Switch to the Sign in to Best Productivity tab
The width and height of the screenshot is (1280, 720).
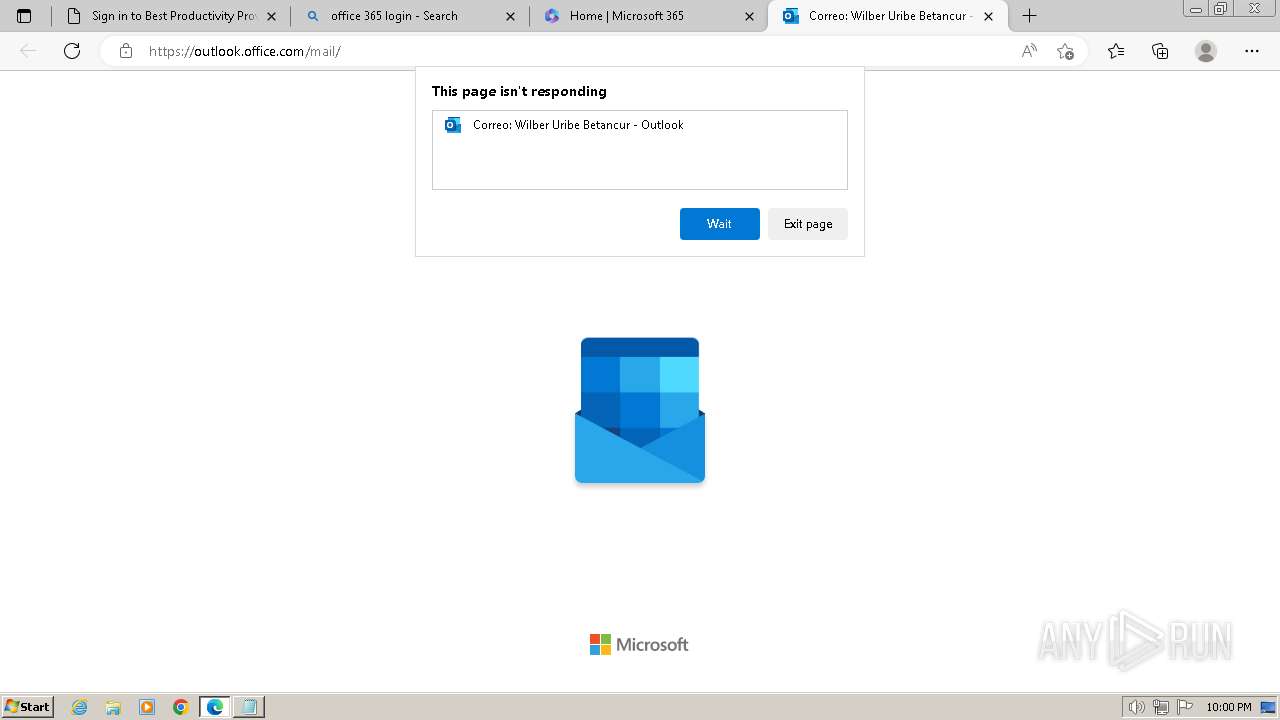tap(174, 16)
